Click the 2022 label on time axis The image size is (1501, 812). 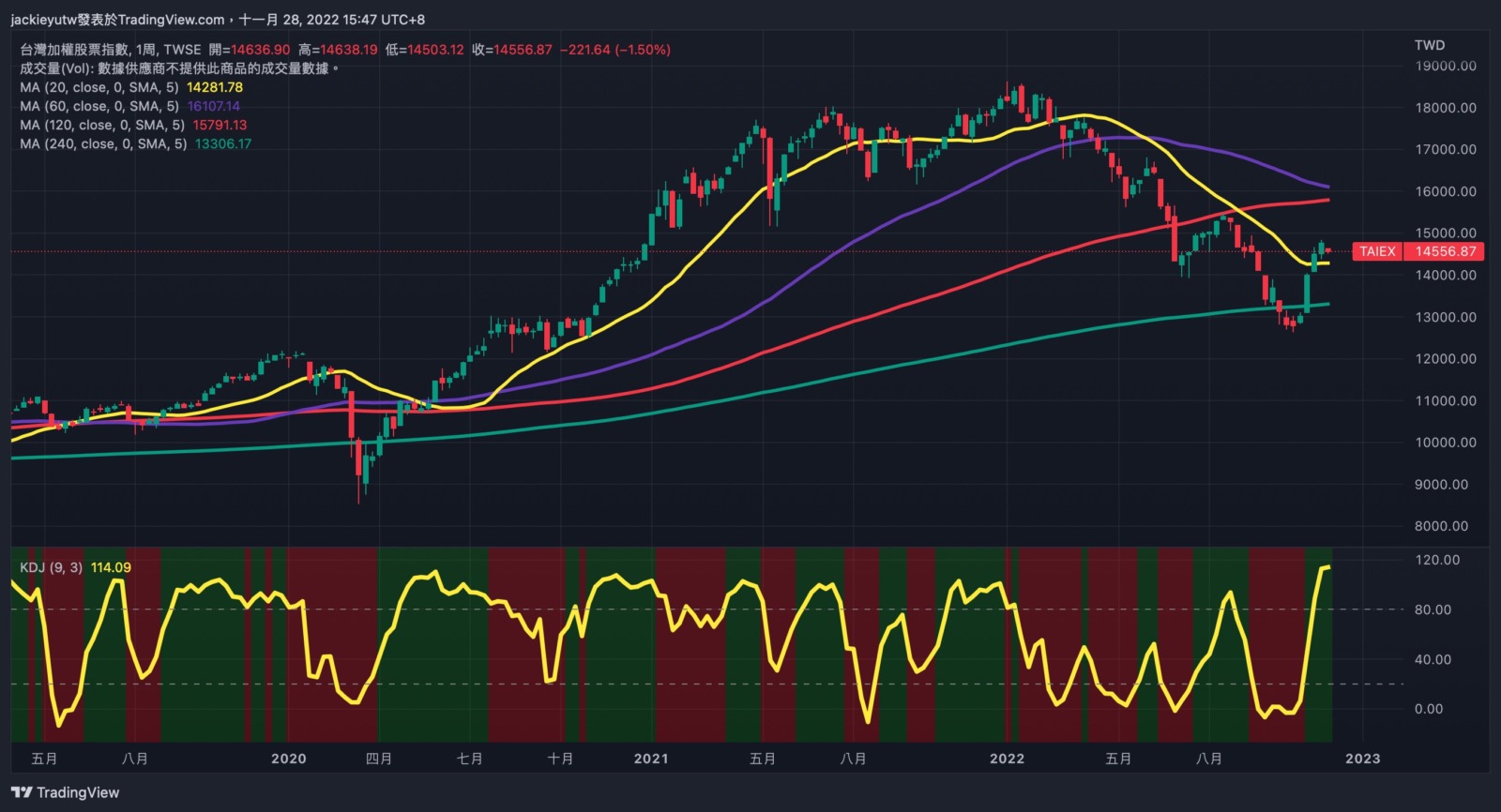pos(1007,759)
